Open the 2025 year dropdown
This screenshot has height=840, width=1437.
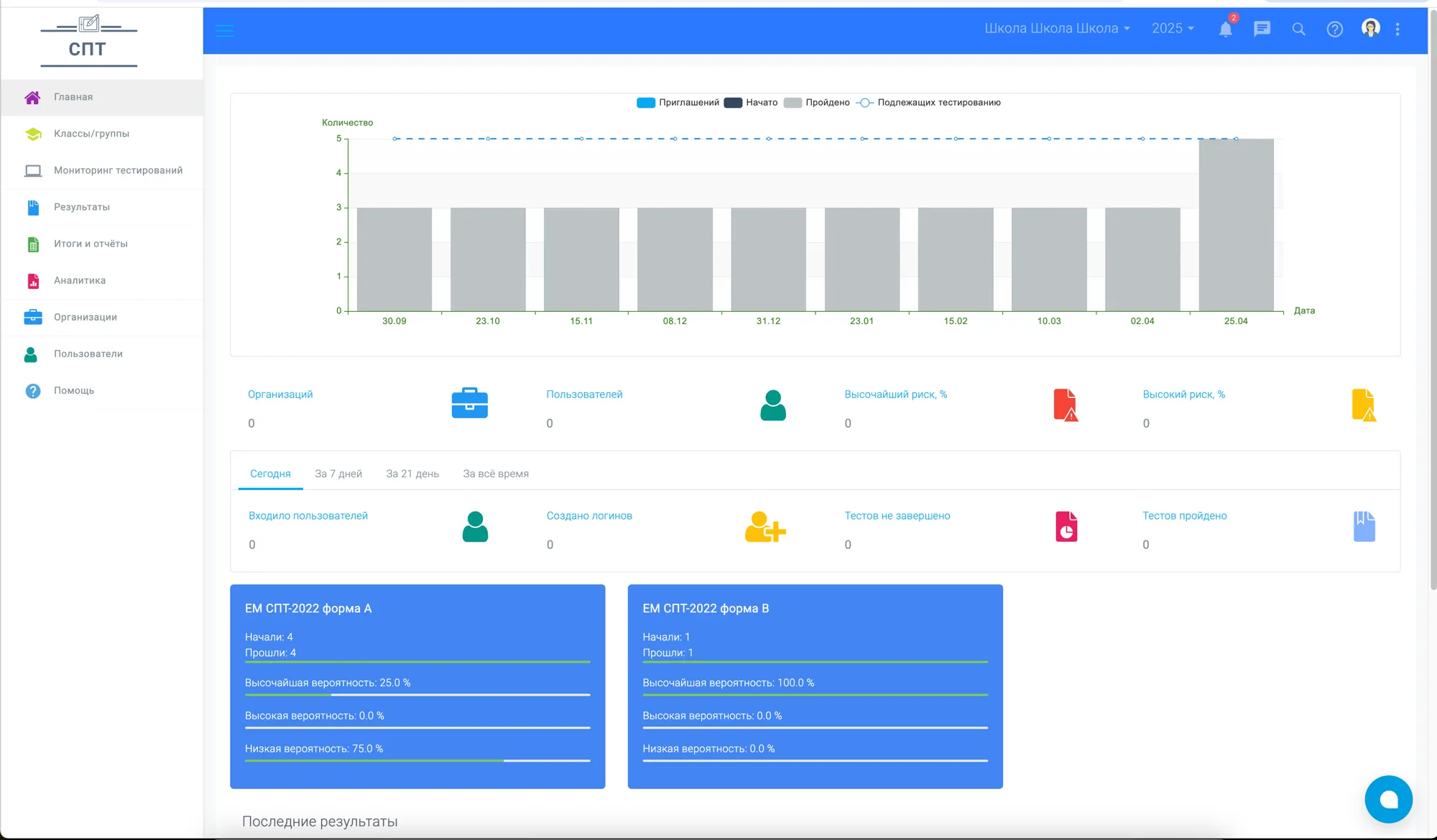pos(1173,29)
